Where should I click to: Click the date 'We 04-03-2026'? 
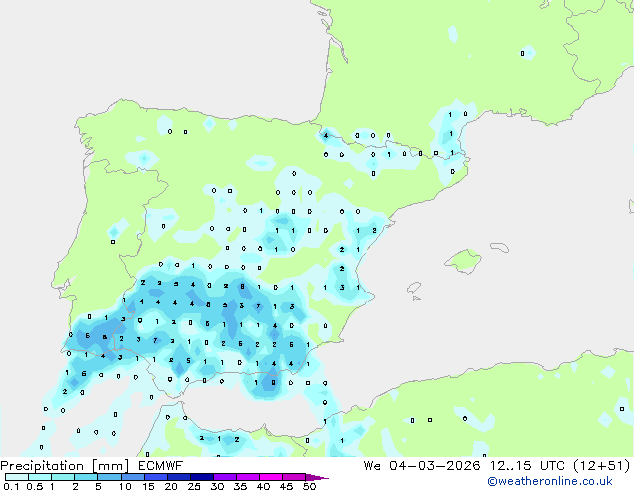(422, 466)
